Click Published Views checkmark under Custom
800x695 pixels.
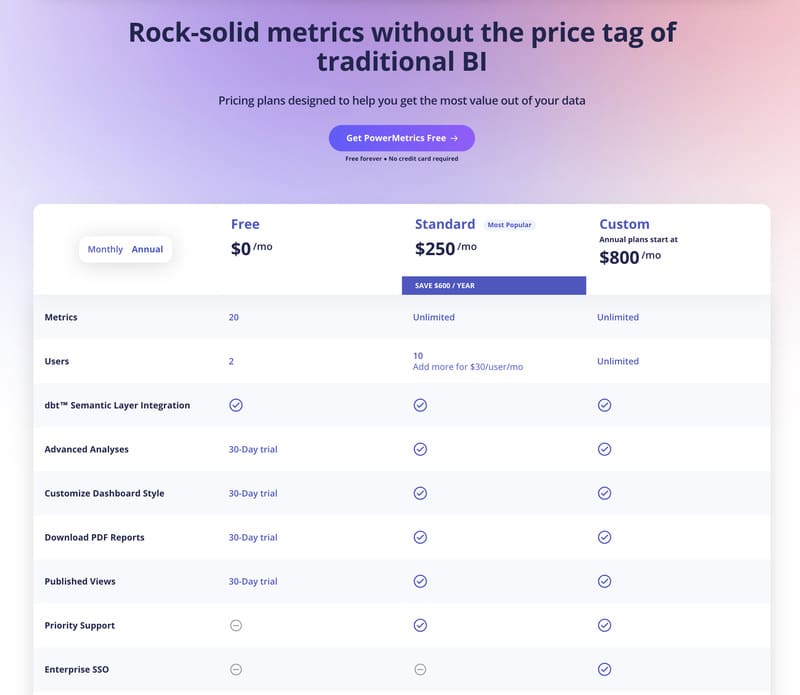point(604,581)
